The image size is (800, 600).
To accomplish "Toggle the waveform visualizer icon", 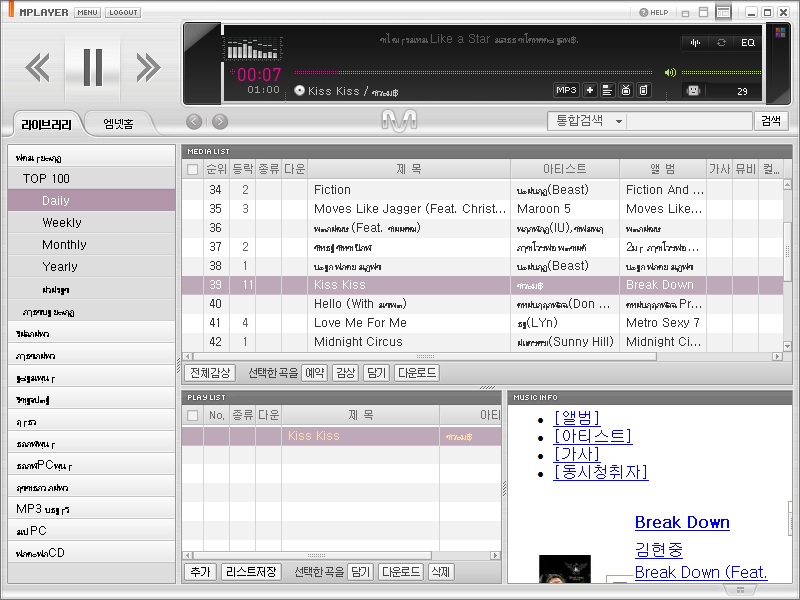I will 695,42.
